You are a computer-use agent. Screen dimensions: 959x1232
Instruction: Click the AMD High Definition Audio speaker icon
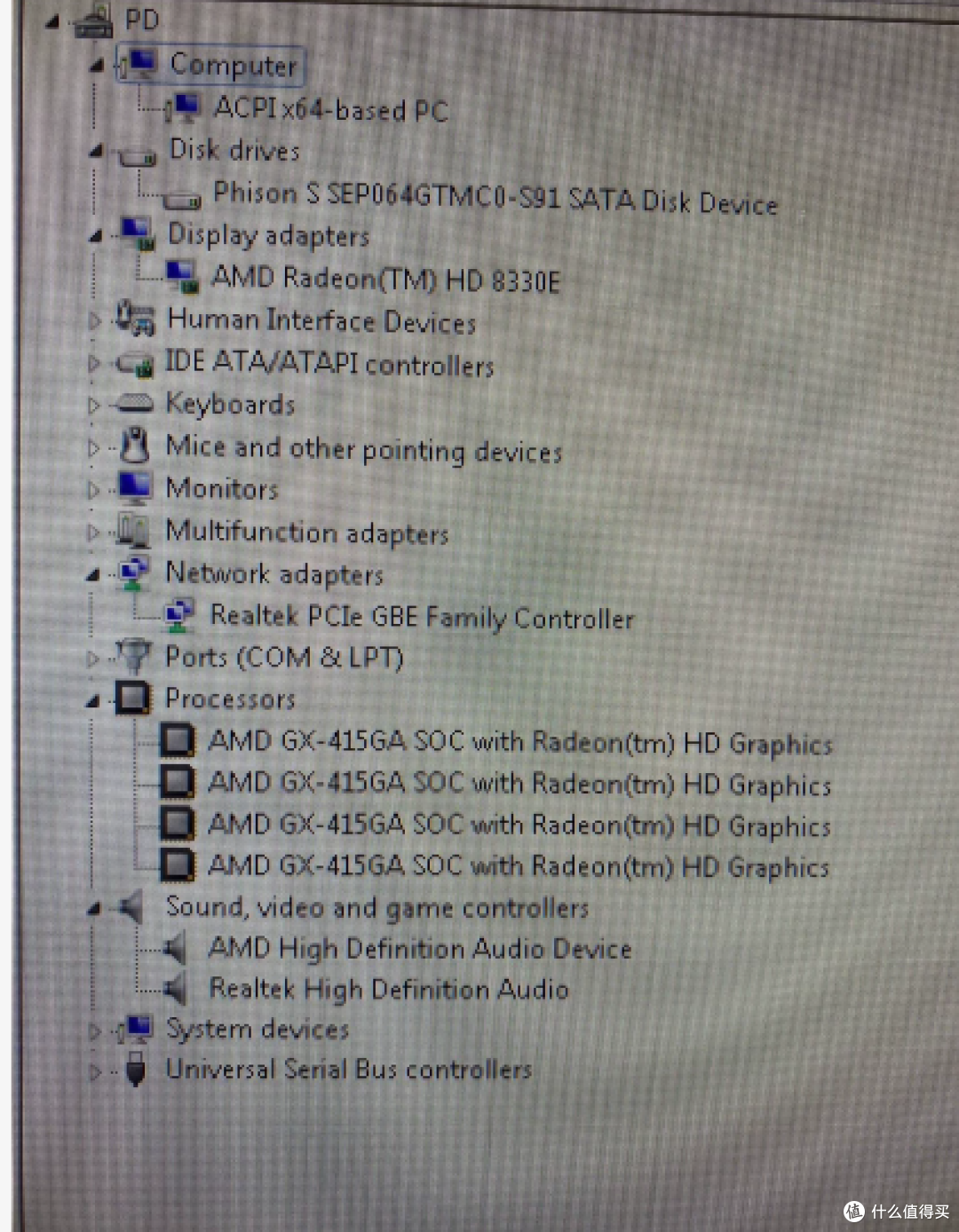pos(175,949)
